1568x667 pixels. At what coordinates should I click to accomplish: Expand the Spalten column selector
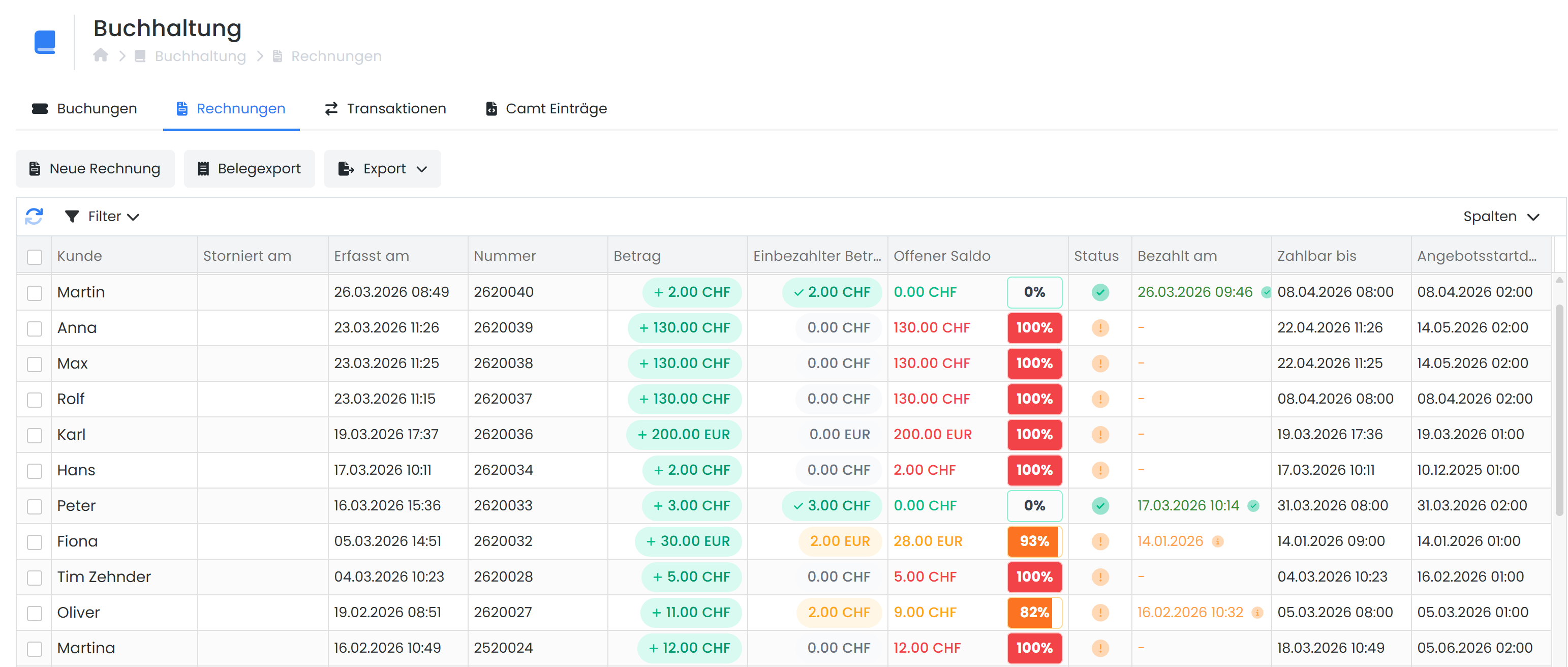tap(1500, 216)
